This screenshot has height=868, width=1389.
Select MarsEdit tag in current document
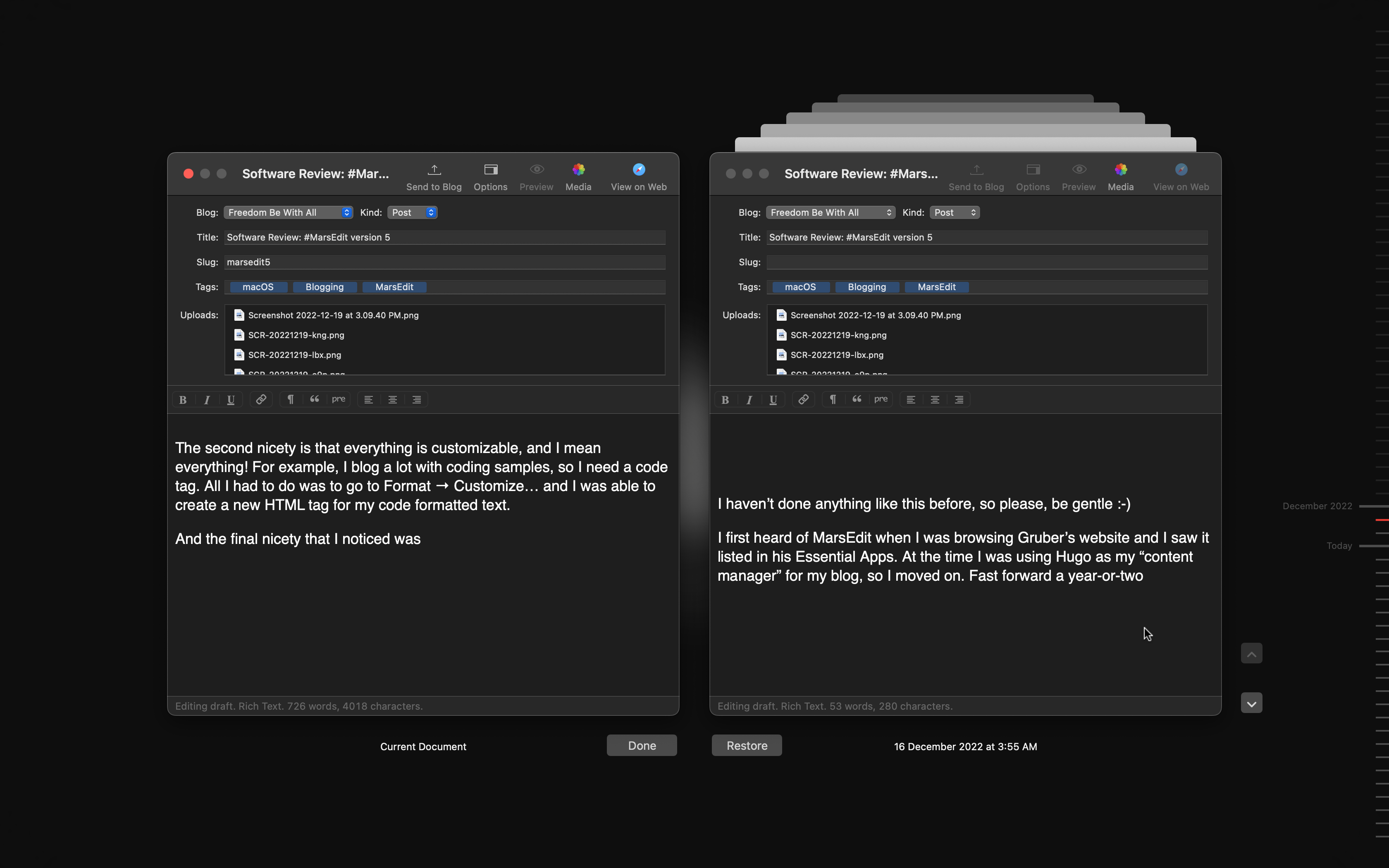[x=394, y=287]
